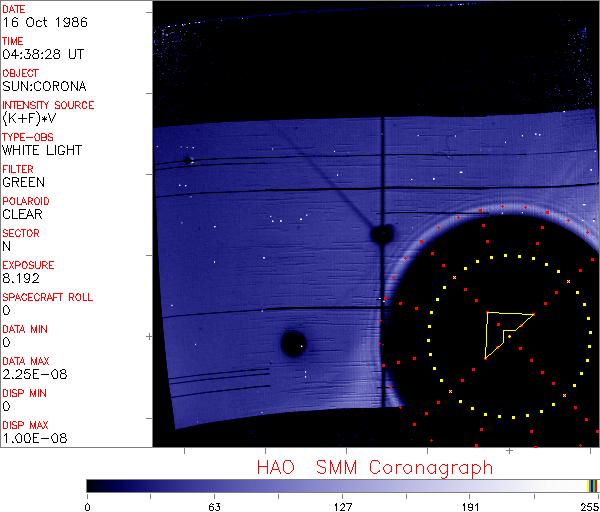Click the dark blob on the vertical line
The width and height of the screenshot is (600, 512).
click(x=381, y=234)
